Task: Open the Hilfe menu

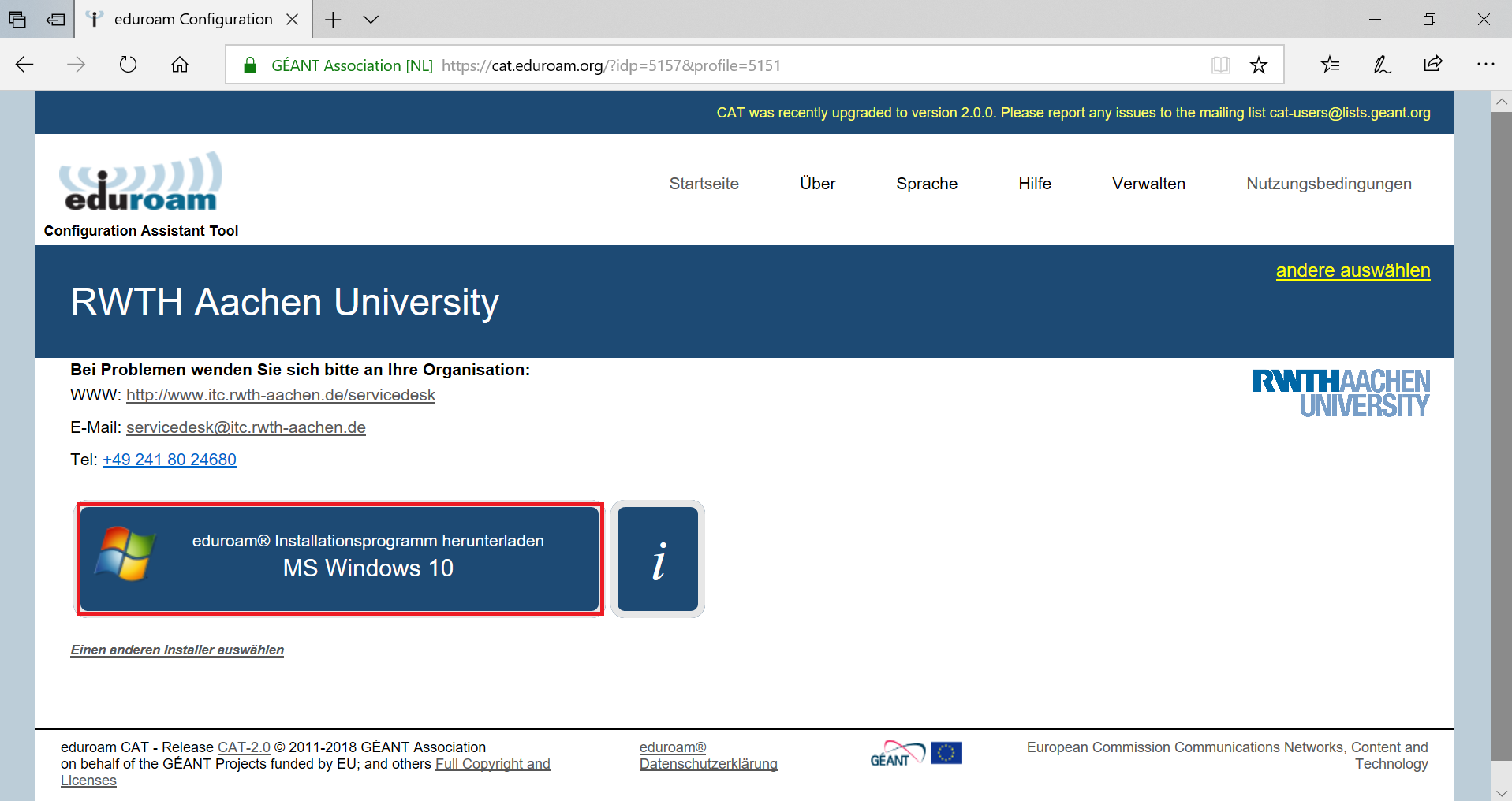Action: (1034, 184)
